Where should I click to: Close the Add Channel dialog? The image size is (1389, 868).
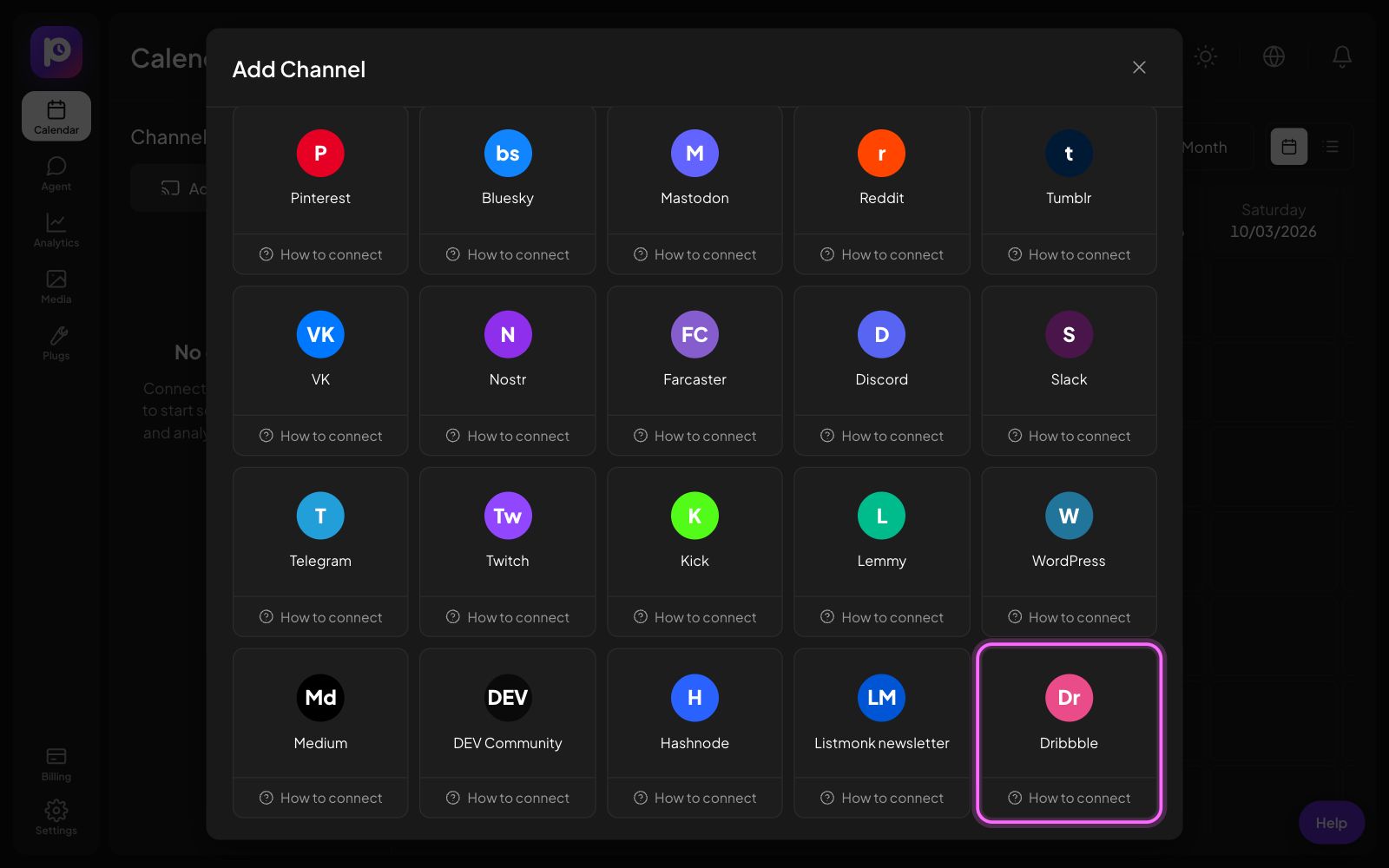coord(1139,68)
